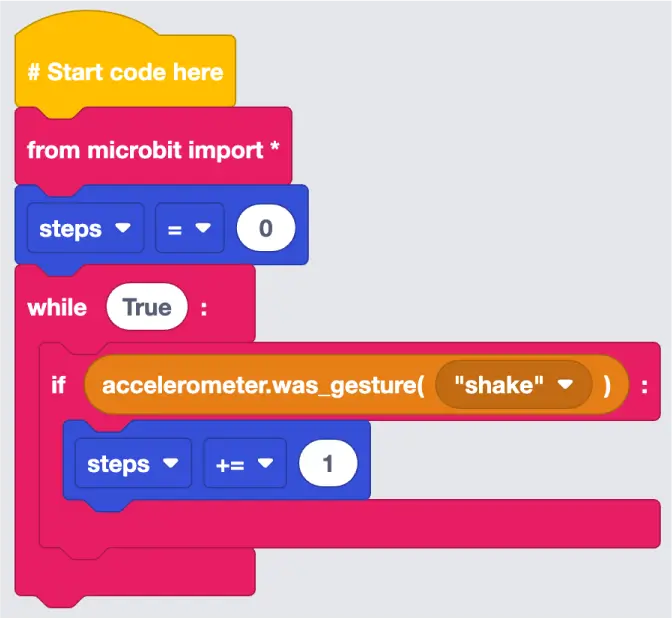The image size is (672, 619).
Task: Click the arrow beside the = sign
Action: tap(203, 228)
